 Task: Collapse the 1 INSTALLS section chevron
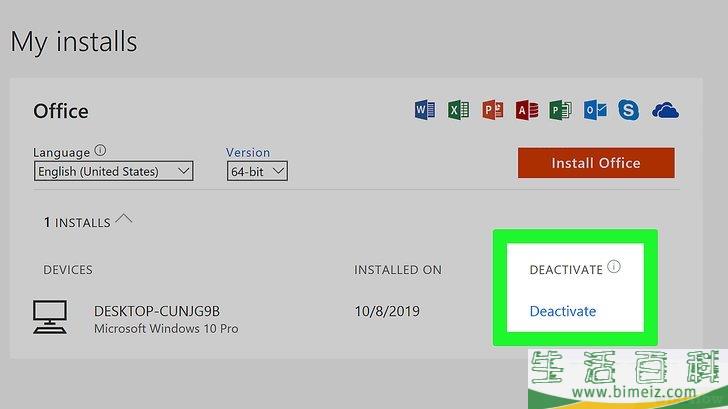click(124, 219)
